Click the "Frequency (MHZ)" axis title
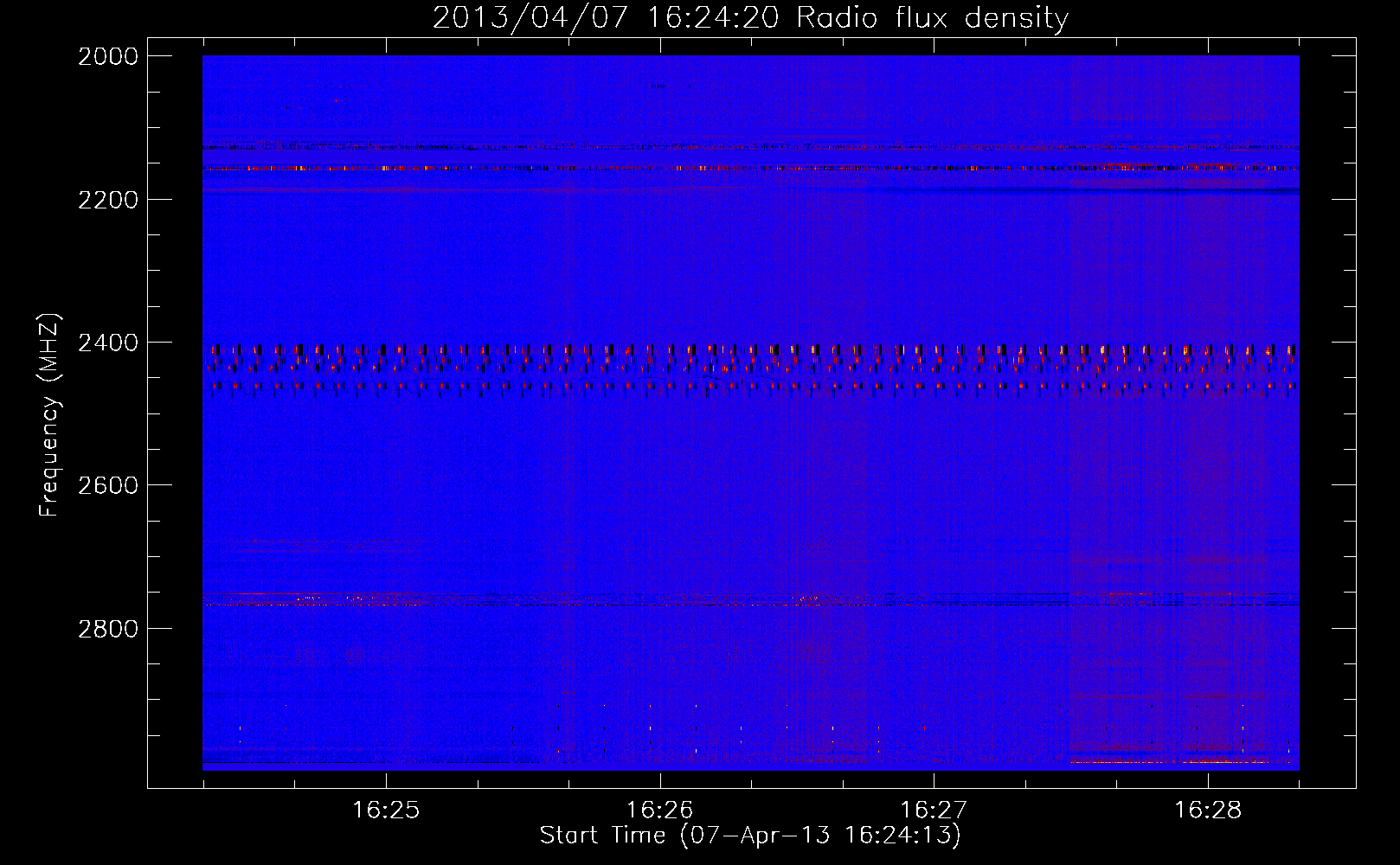The height and width of the screenshot is (865, 1400). 49,415
